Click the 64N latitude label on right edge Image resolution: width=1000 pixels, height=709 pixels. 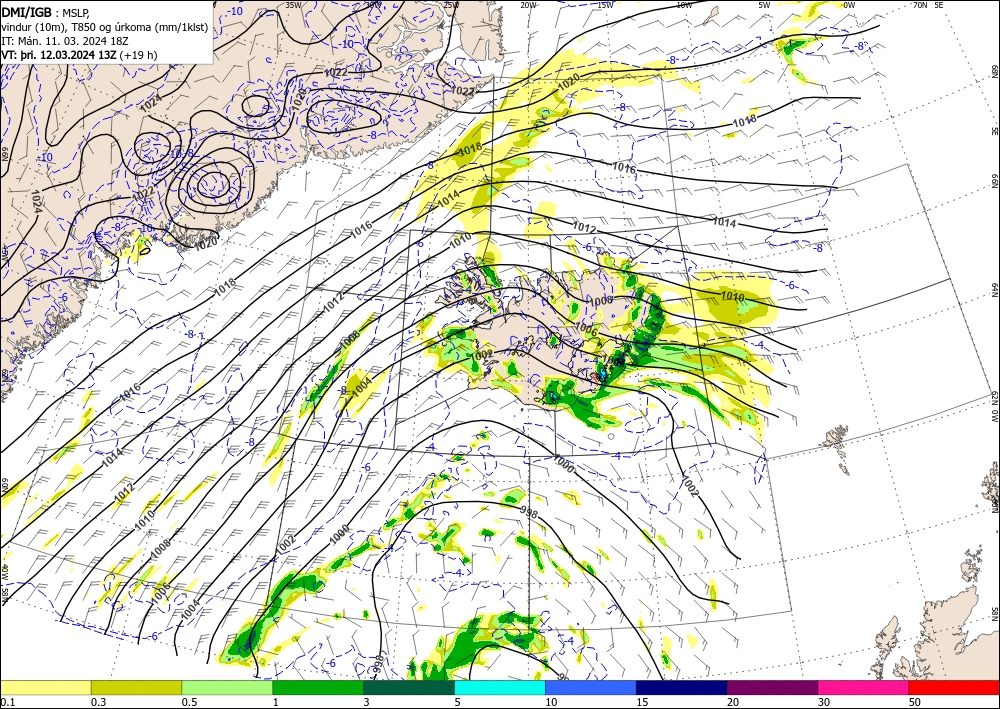994,290
